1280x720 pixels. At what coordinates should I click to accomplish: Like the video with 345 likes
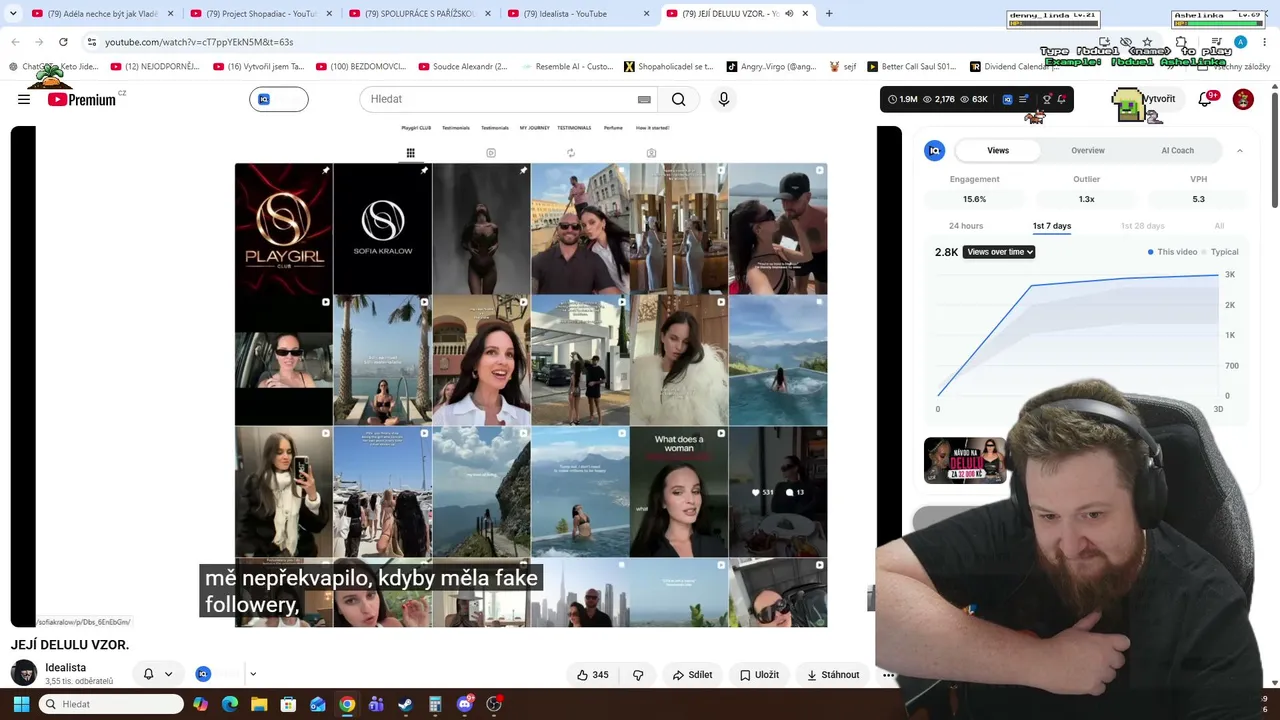[x=592, y=675]
